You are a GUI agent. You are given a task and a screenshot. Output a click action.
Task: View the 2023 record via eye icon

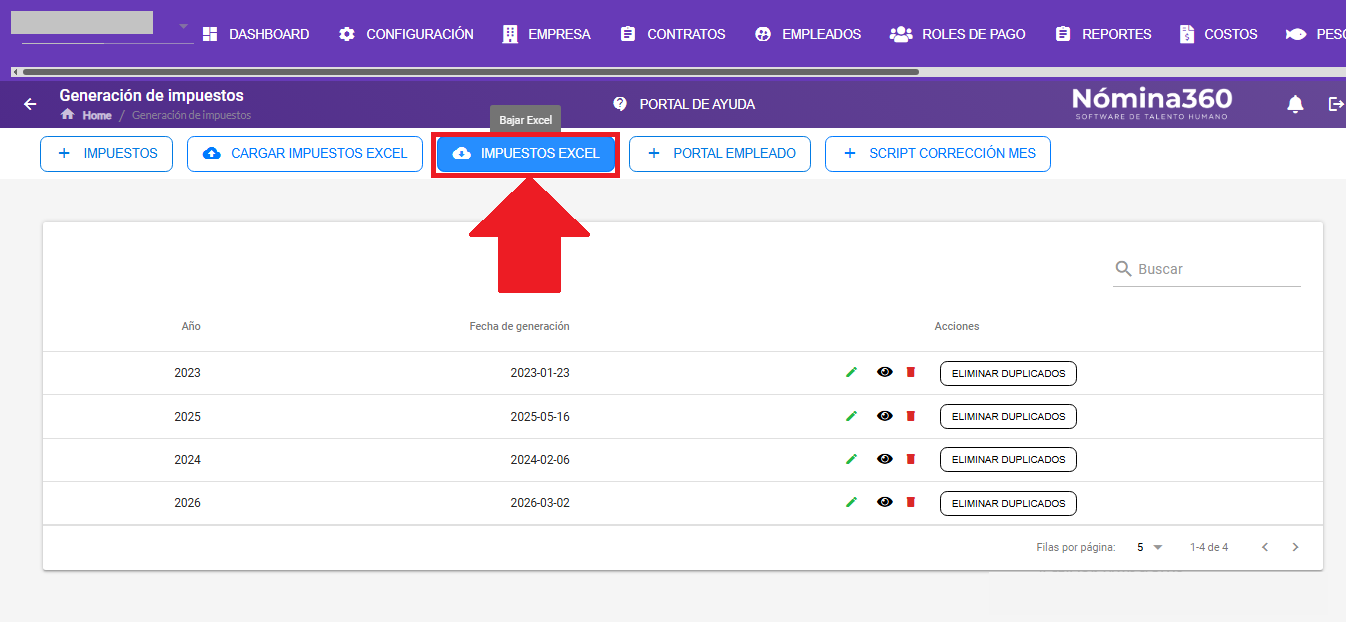tap(885, 372)
